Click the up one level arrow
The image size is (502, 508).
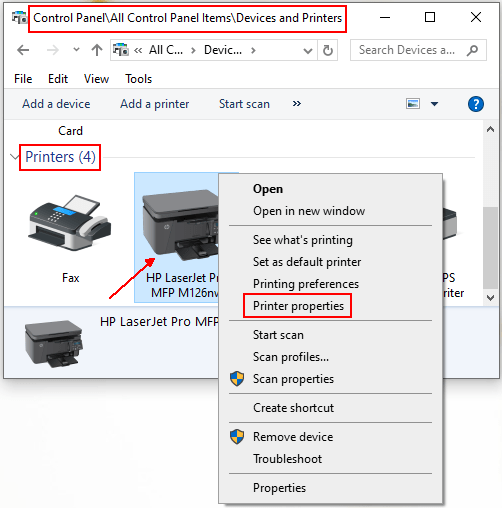pos(97,50)
